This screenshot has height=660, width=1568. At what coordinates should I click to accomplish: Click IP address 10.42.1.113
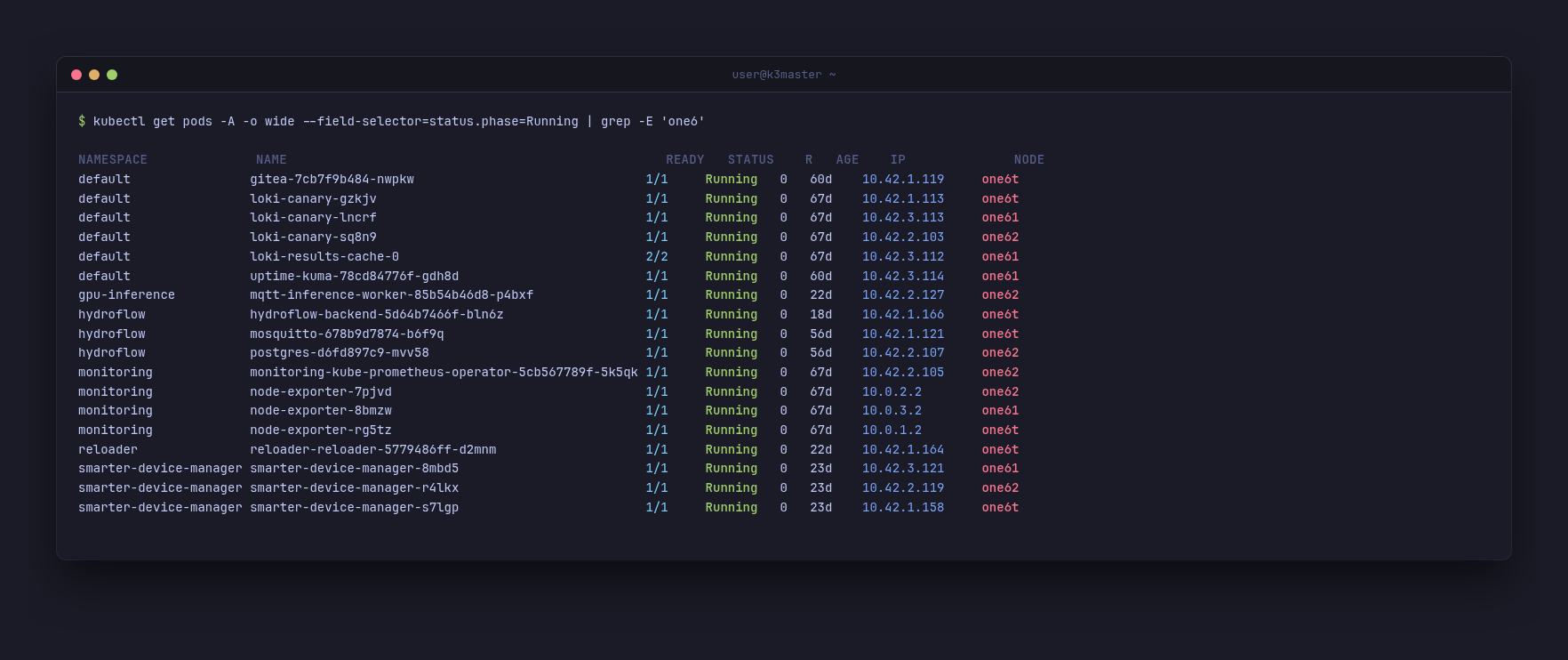pyautogui.click(x=903, y=199)
